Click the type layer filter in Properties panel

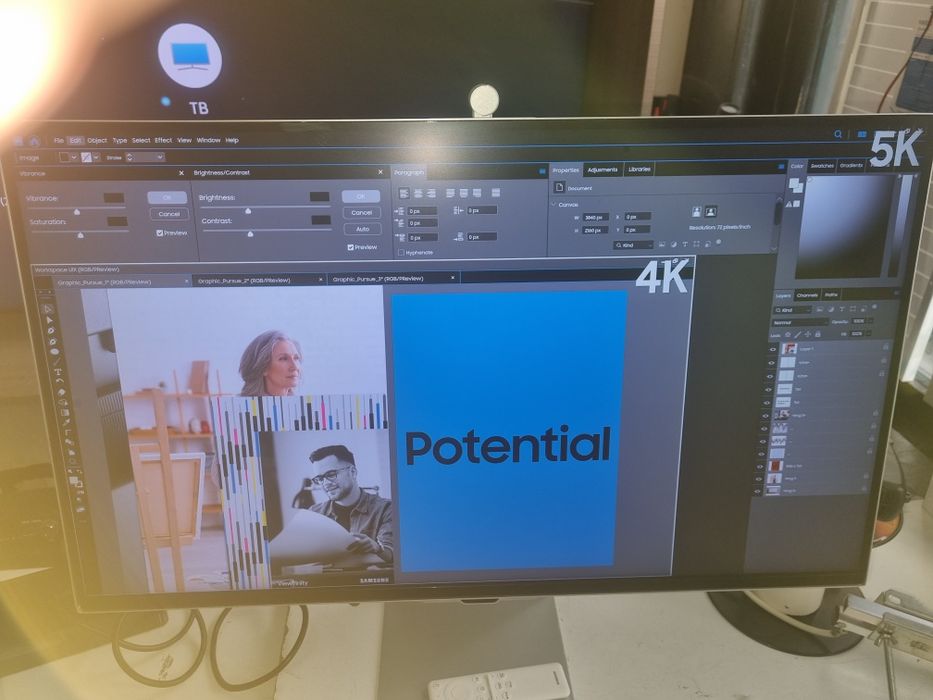[x=685, y=244]
